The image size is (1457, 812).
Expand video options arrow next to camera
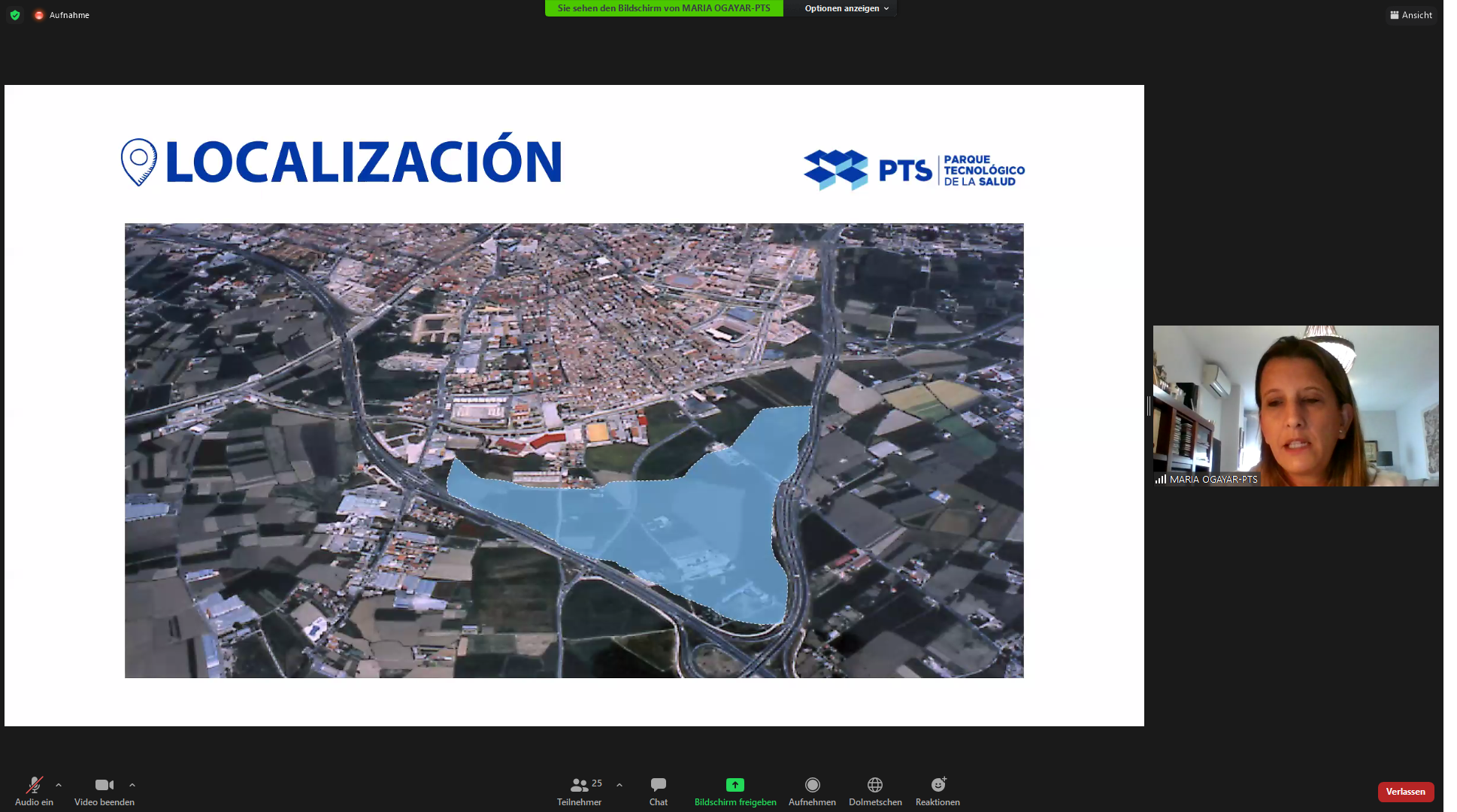pos(132,785)
